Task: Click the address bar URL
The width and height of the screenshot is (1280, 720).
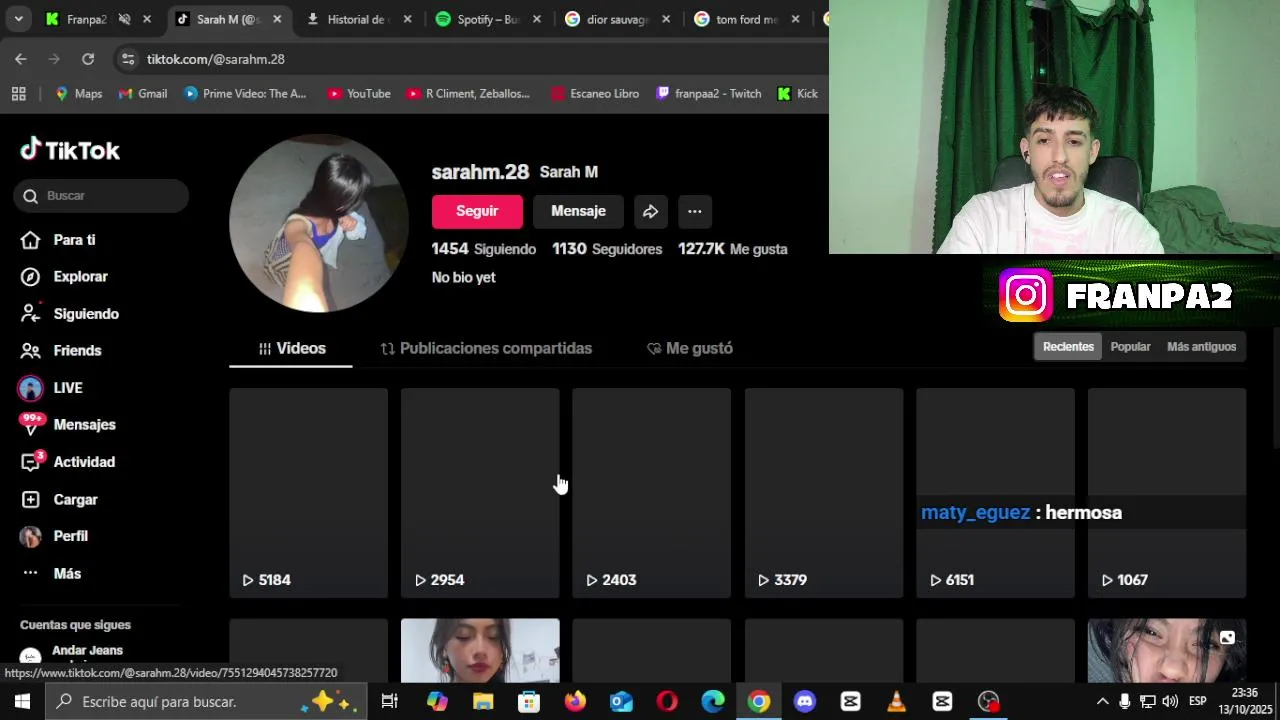Action: point(216,59)
